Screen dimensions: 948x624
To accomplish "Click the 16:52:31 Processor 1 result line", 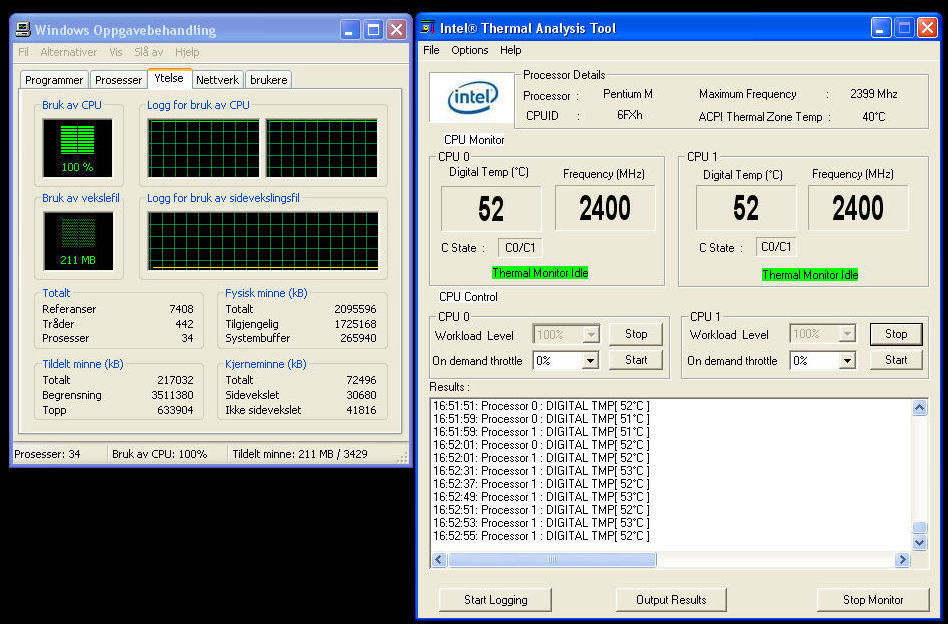I will [x=541, y=470].
